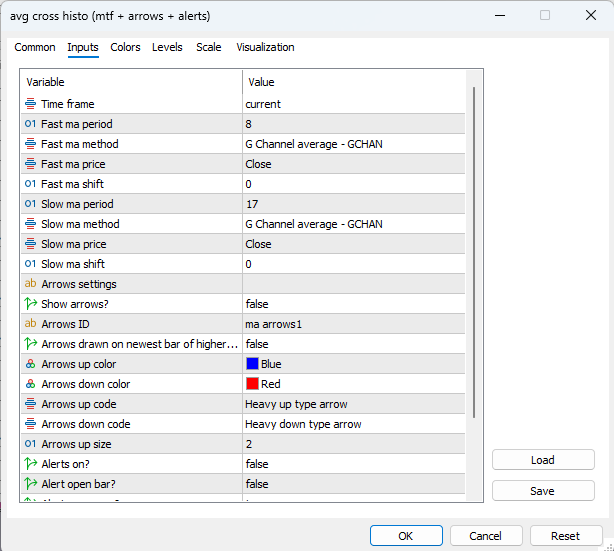
Task: Click the integer icon beside Fast ma period
Action: coord(30,124)
